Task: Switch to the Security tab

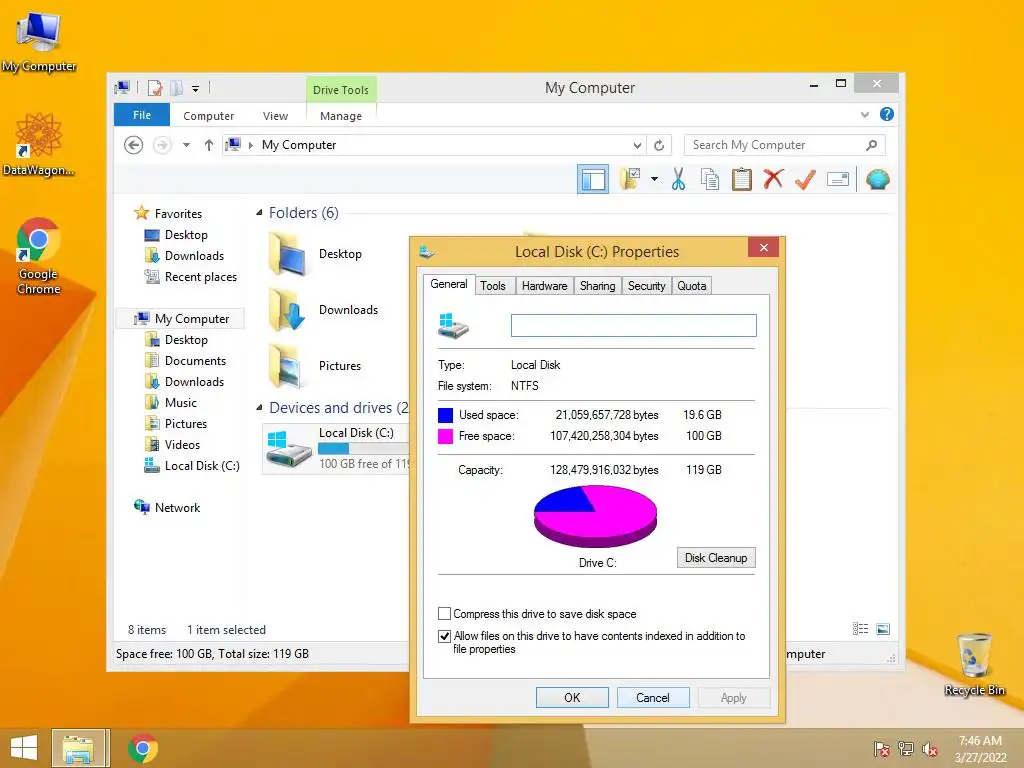Action: (x=647, y=286)
